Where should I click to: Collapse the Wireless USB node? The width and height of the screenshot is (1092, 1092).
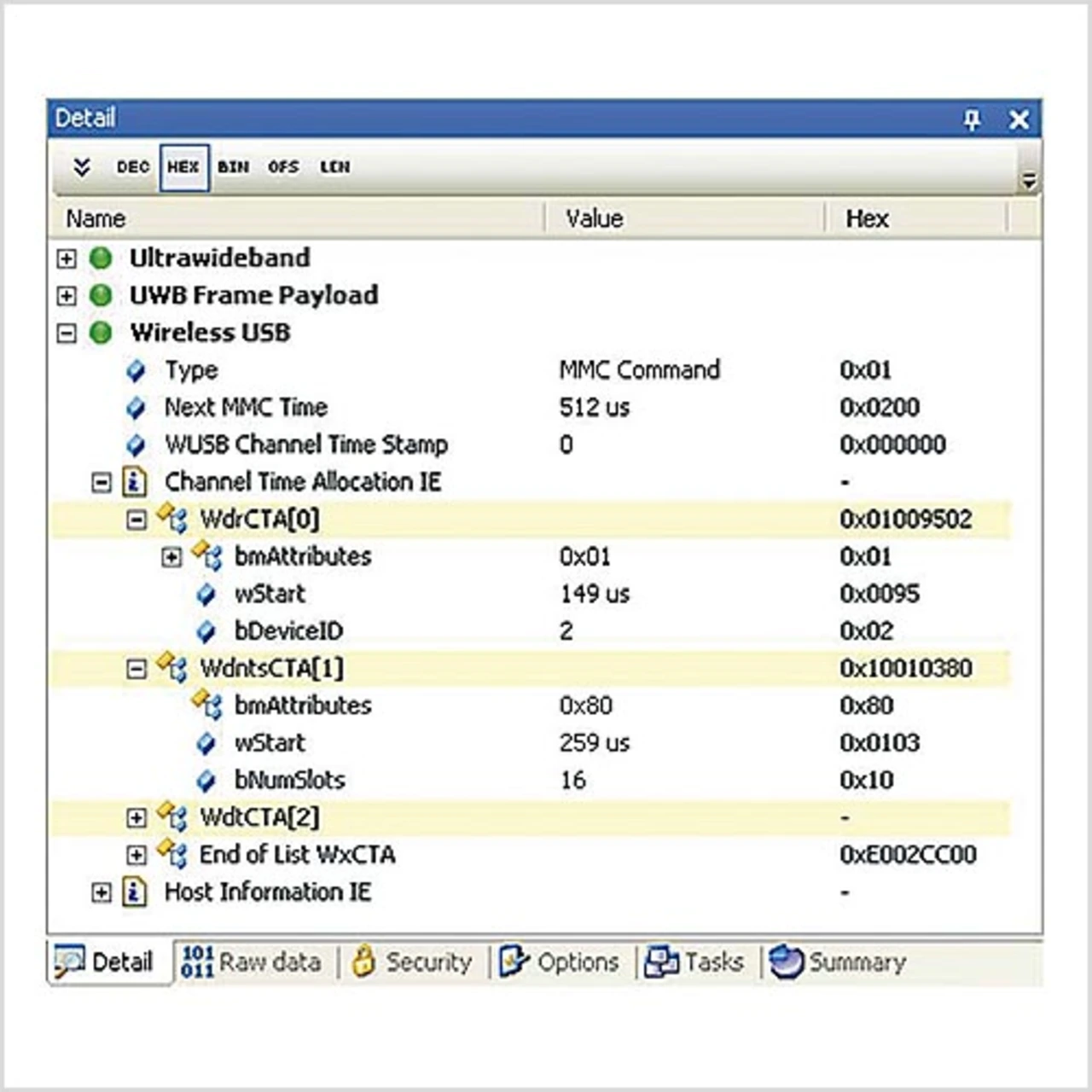tap(67, 333)
